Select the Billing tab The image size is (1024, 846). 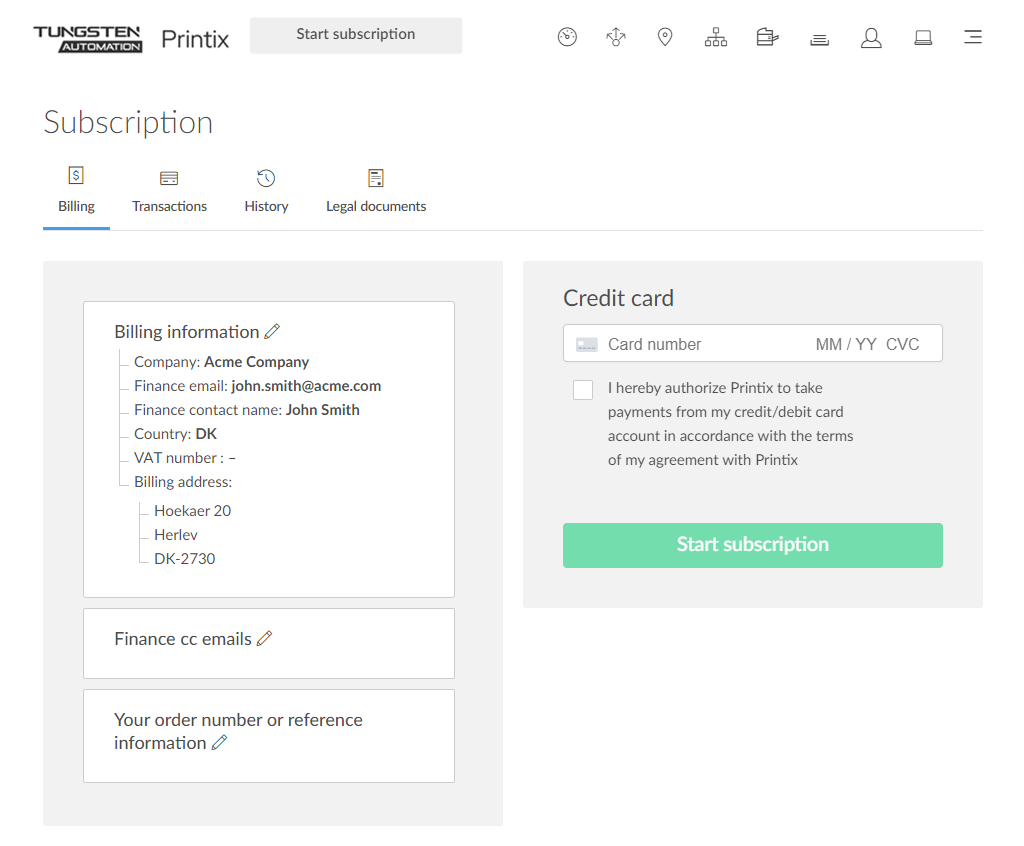(76, 191)
